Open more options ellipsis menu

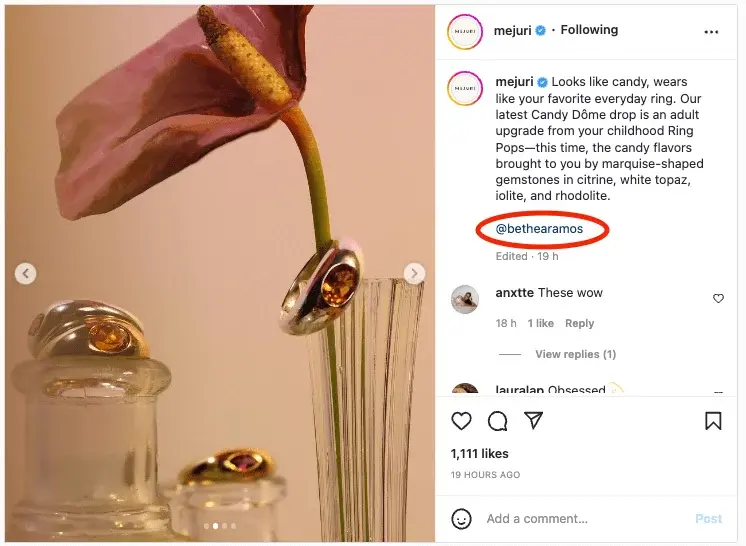point(711,32)
